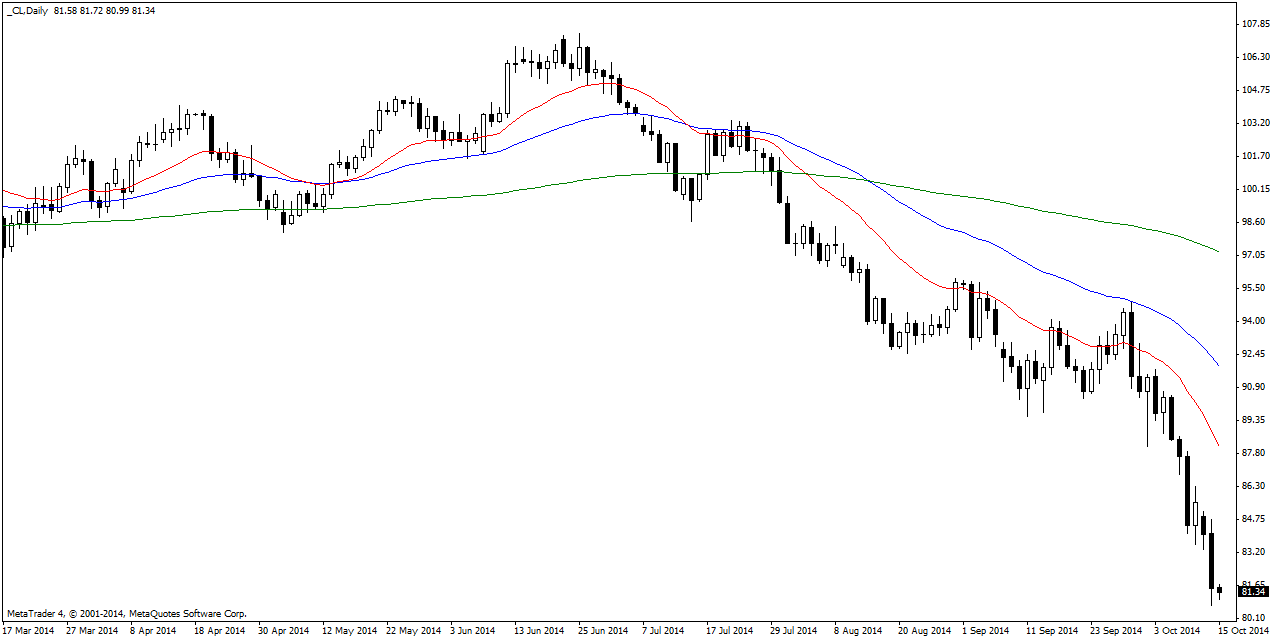The image size is (1276, 639).
Task: Click the 20 Aug 2014 date label
Action: click(924, 631)
